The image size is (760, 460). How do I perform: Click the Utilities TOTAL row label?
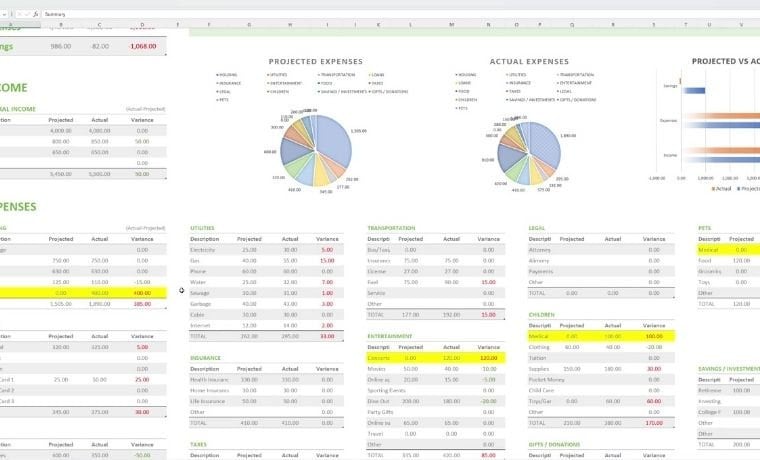click(198, 336)
